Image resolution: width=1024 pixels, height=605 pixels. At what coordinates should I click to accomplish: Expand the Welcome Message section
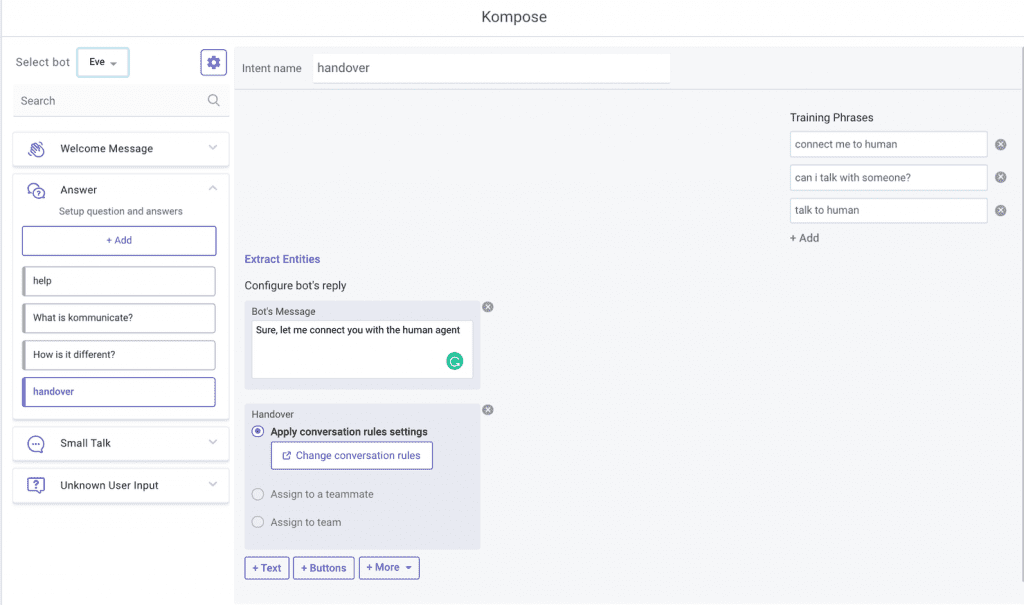[x=213, y=148]
